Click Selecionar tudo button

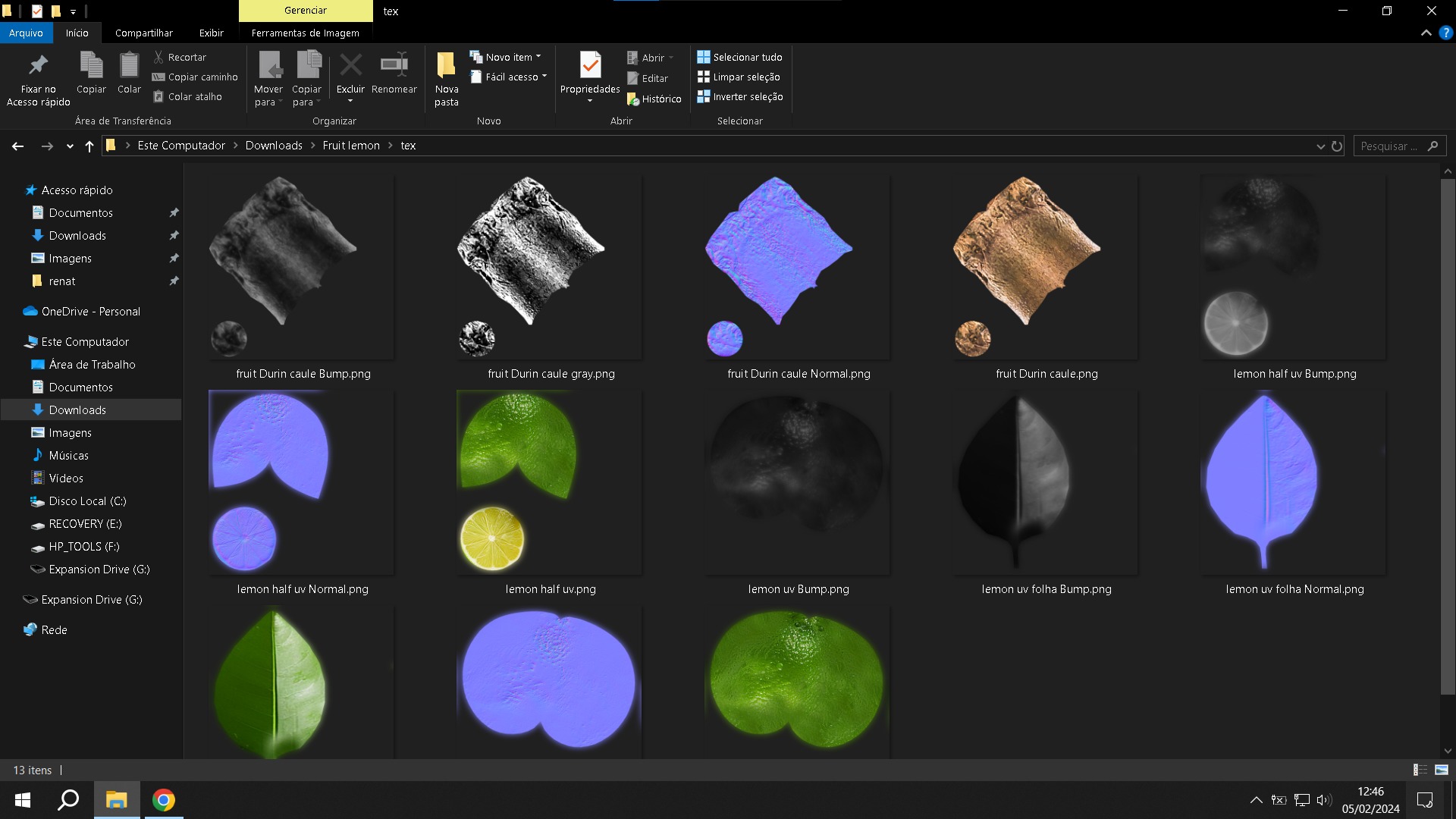(x=740, y=57)
